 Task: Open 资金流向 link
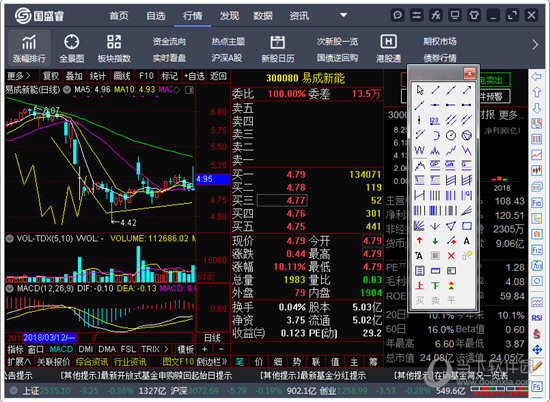coord(169,41)
